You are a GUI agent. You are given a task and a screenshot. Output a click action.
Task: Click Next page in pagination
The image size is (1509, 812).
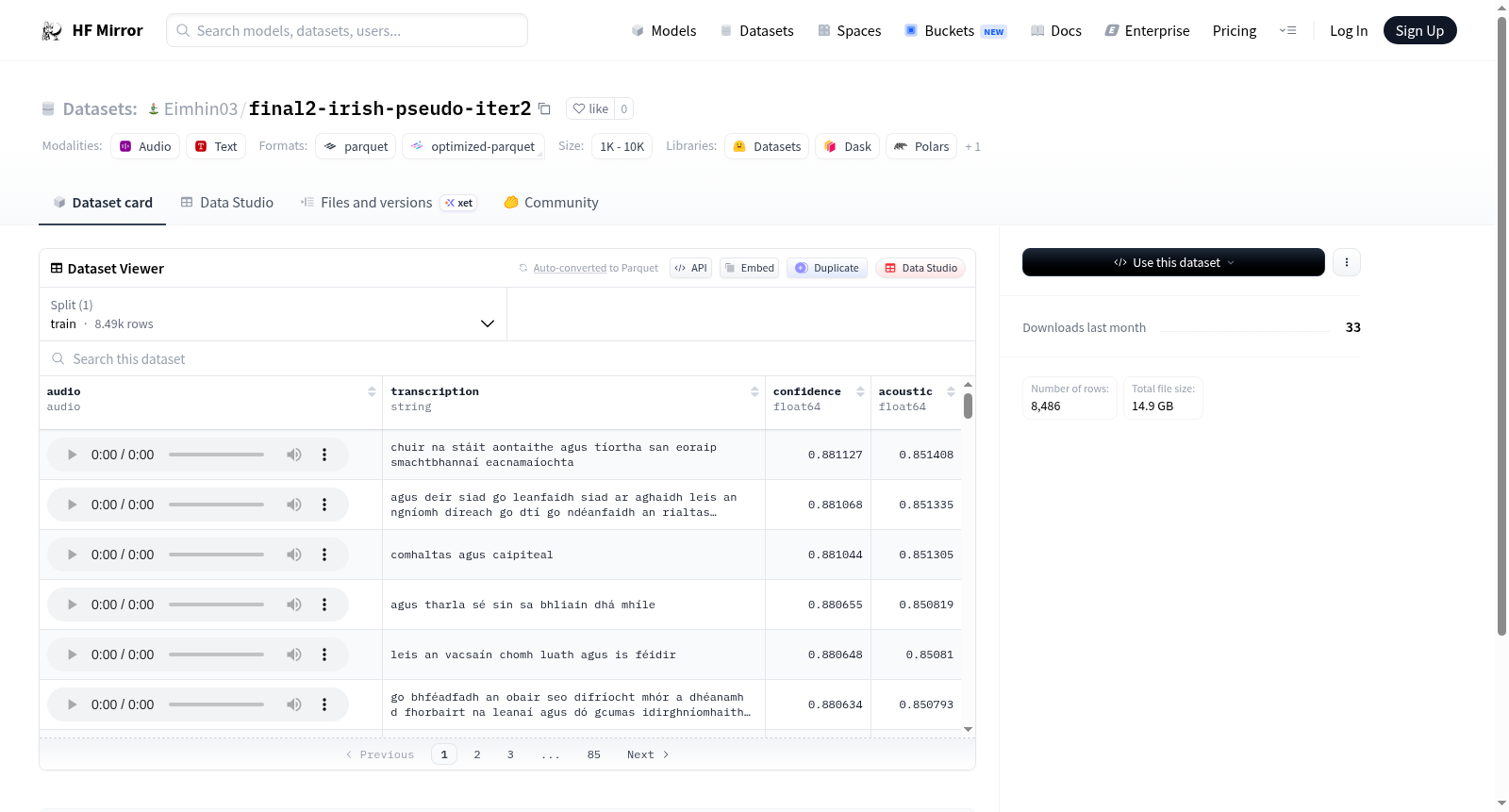pos(648,754)
